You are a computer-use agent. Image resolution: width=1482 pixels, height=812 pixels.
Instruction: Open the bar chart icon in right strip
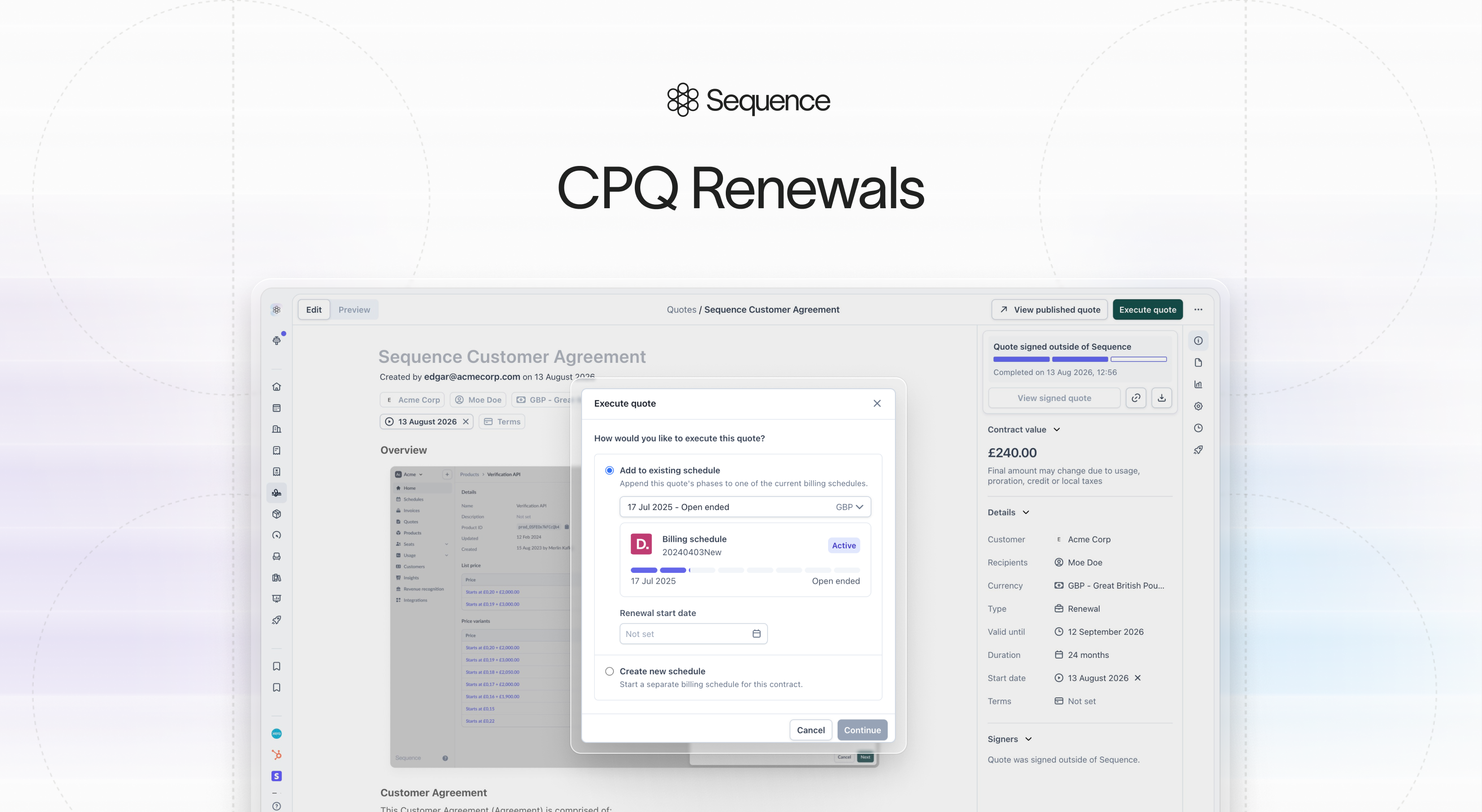(1198, 384)
